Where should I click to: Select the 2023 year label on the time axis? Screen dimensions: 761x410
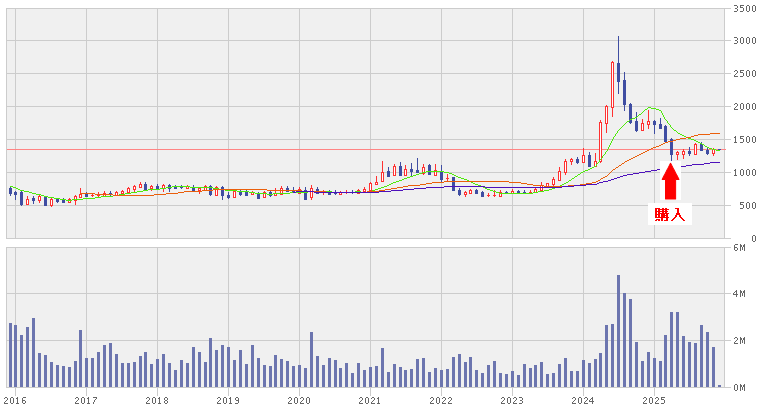(x=512, y=400)
